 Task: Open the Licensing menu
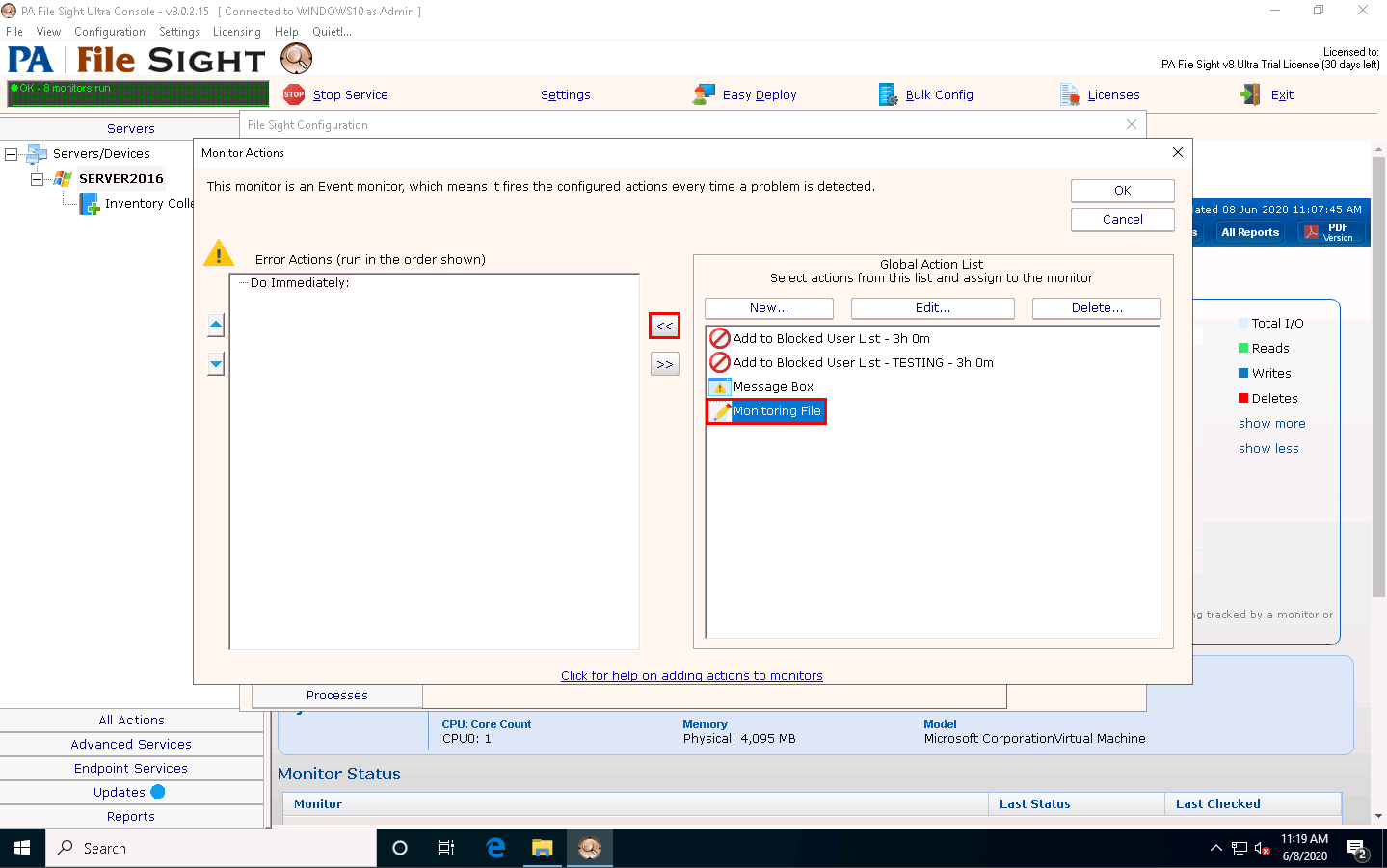pos(237,32)
